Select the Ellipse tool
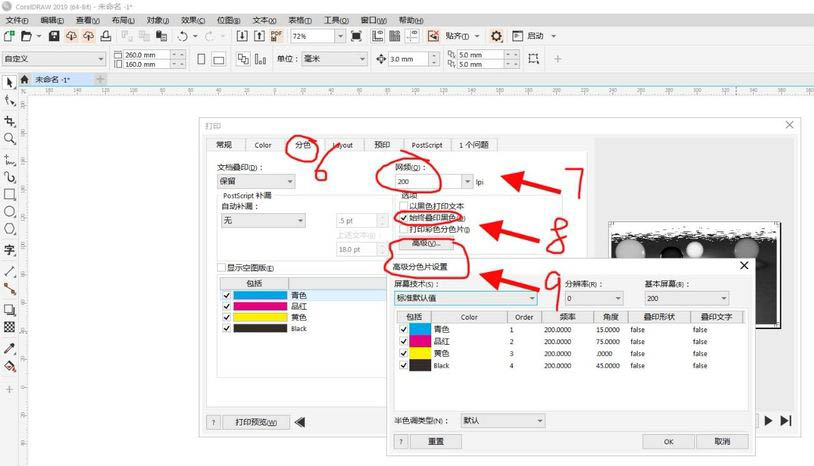This screenshot has height=466, width=814. point(9,212)
